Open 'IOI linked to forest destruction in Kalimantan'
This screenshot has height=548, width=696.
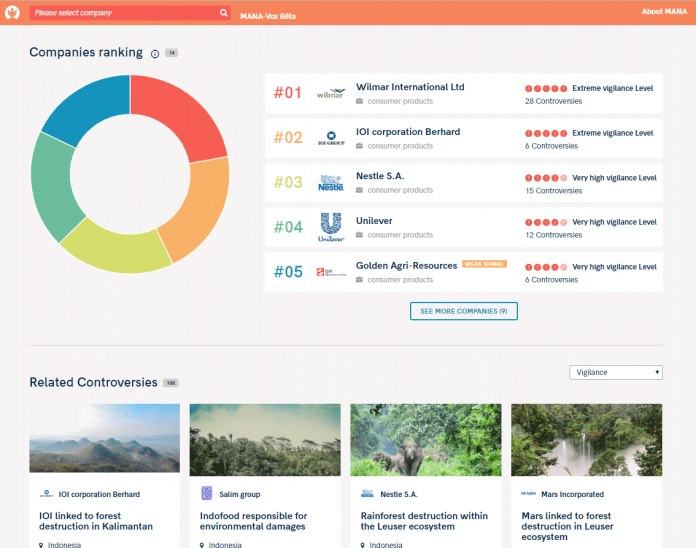(96, 521)
